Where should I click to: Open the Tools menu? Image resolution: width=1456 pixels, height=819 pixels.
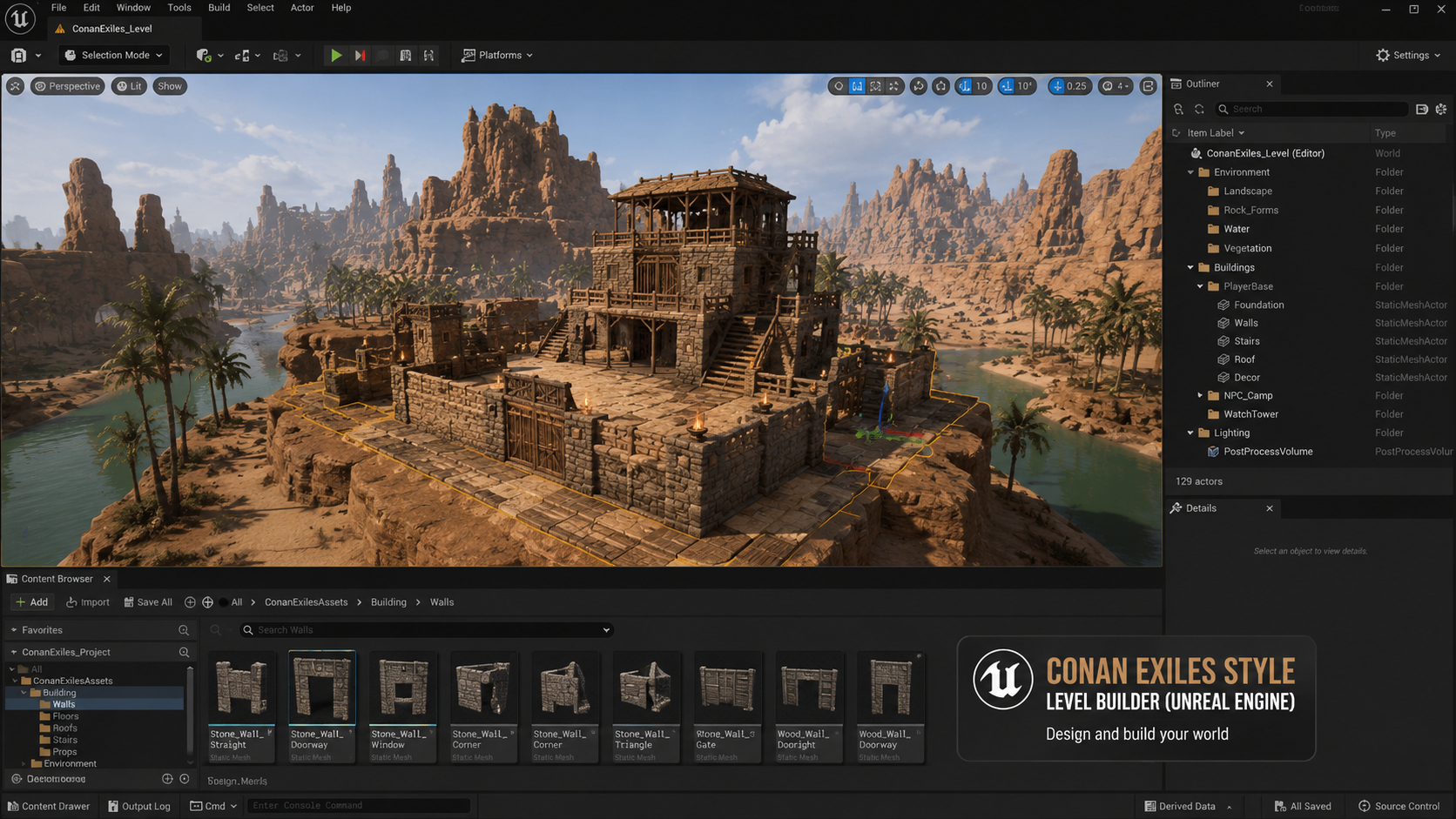[179, 8]
